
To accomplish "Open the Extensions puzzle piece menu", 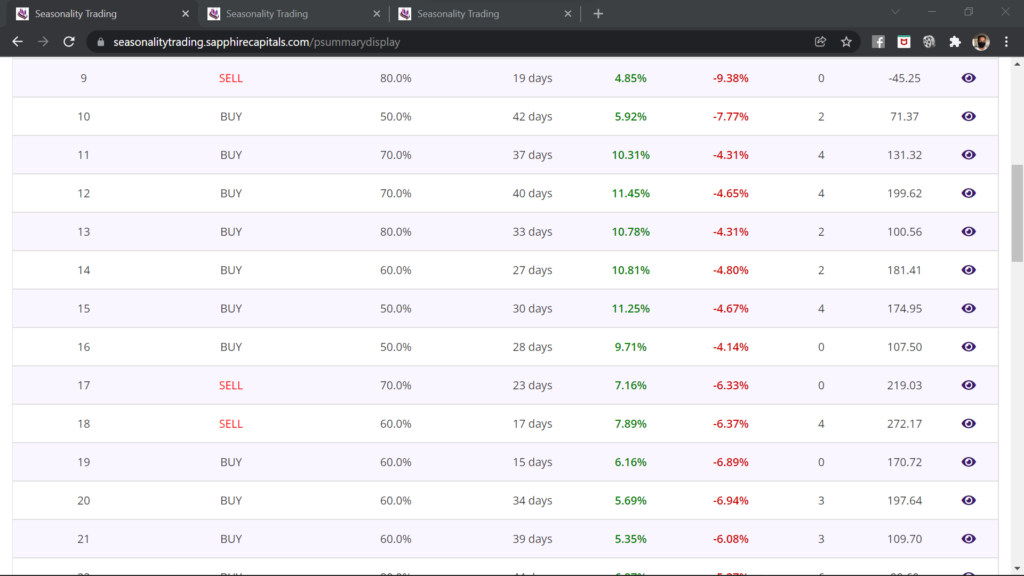I will click(x=954, y=42).
